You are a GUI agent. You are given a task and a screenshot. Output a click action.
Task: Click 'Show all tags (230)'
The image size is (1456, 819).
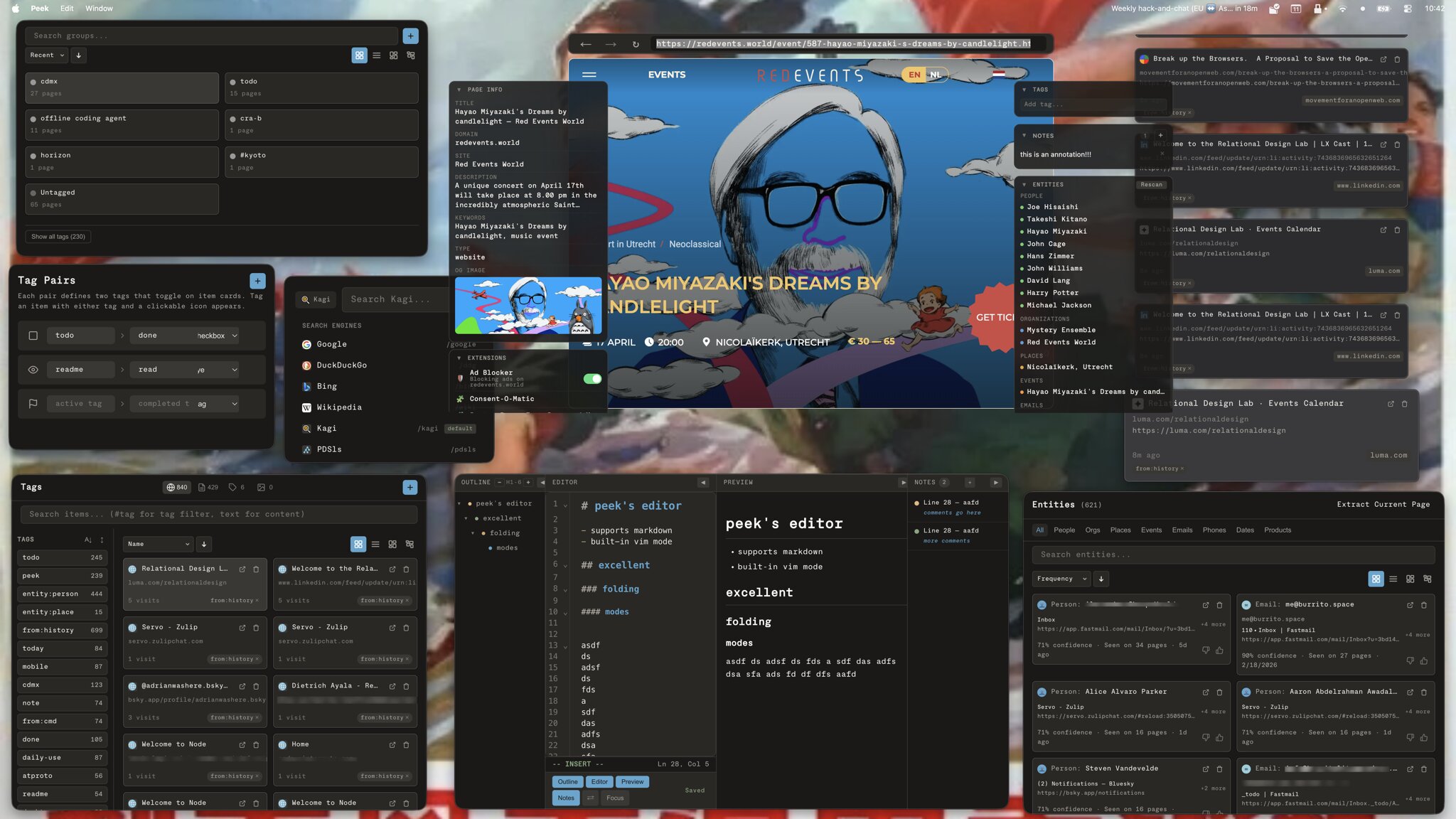(58, 236)
